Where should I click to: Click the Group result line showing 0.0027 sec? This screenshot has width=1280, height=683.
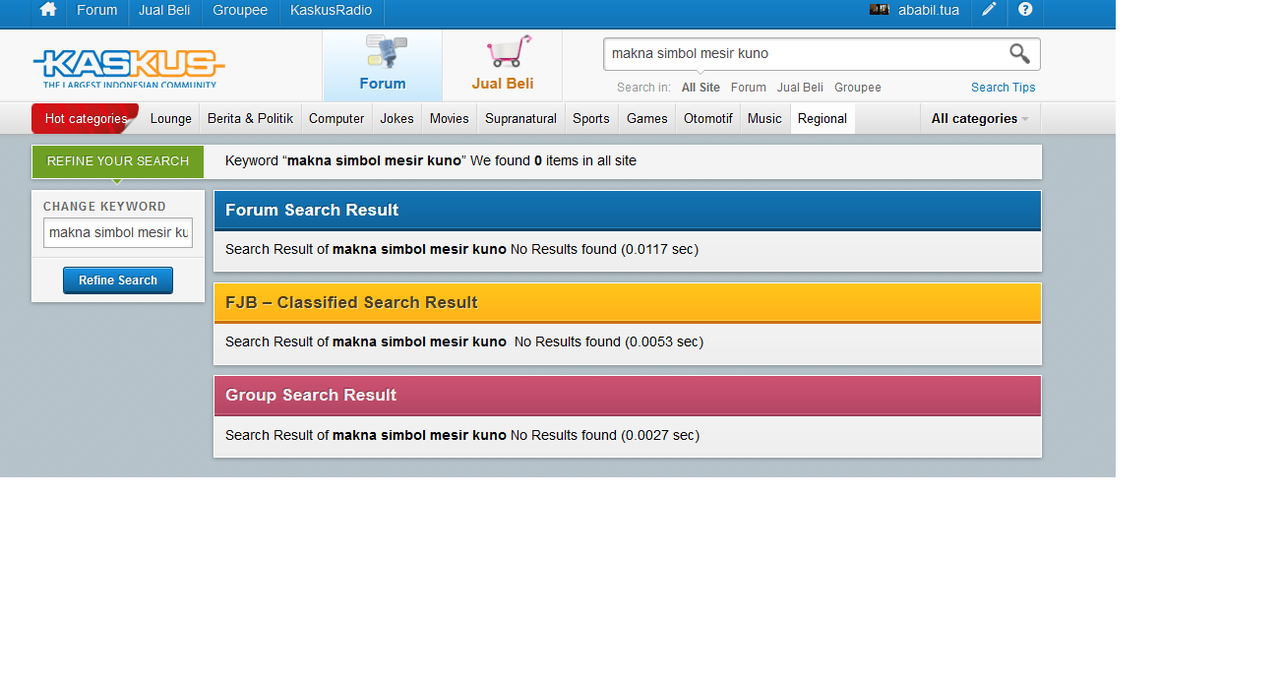coord(462,435)
